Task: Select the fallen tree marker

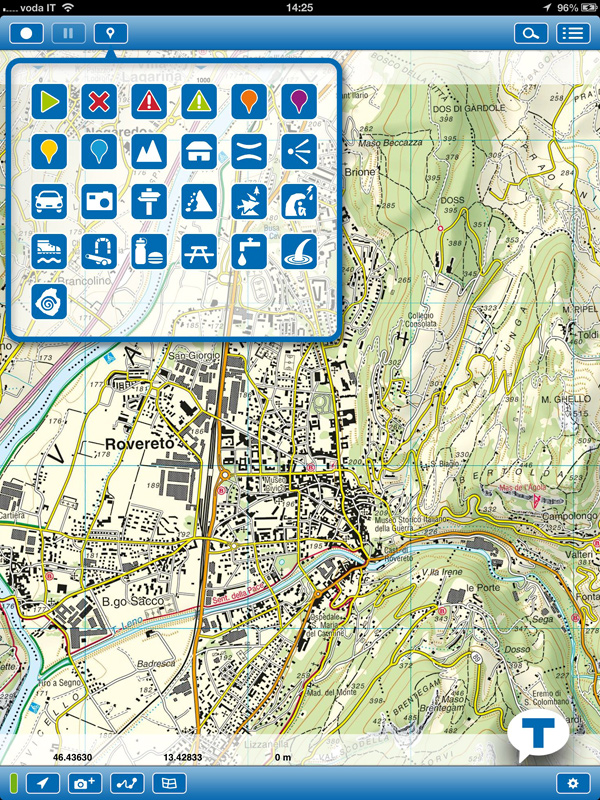Action: [249, 202]
